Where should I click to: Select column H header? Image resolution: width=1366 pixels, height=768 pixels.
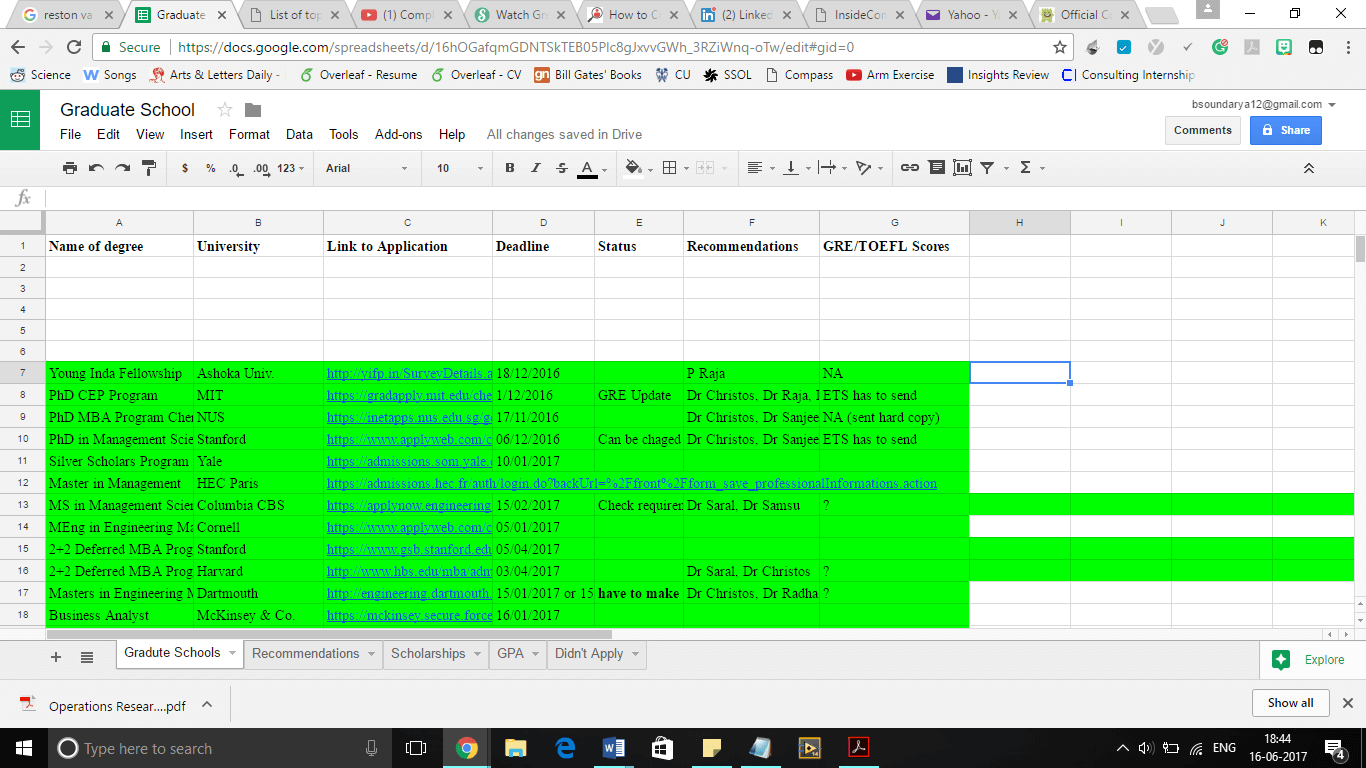pos(1019,222)
